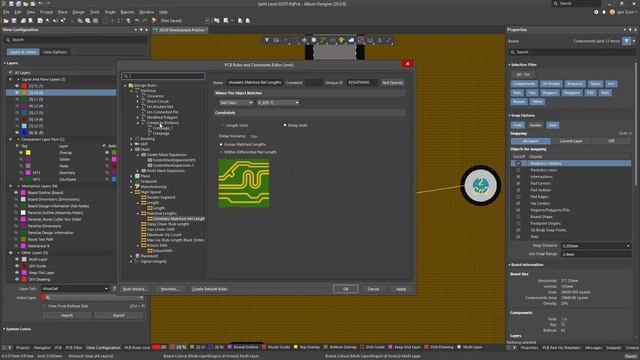Toggle the Polygons selection filter

(x=572, y=93)
